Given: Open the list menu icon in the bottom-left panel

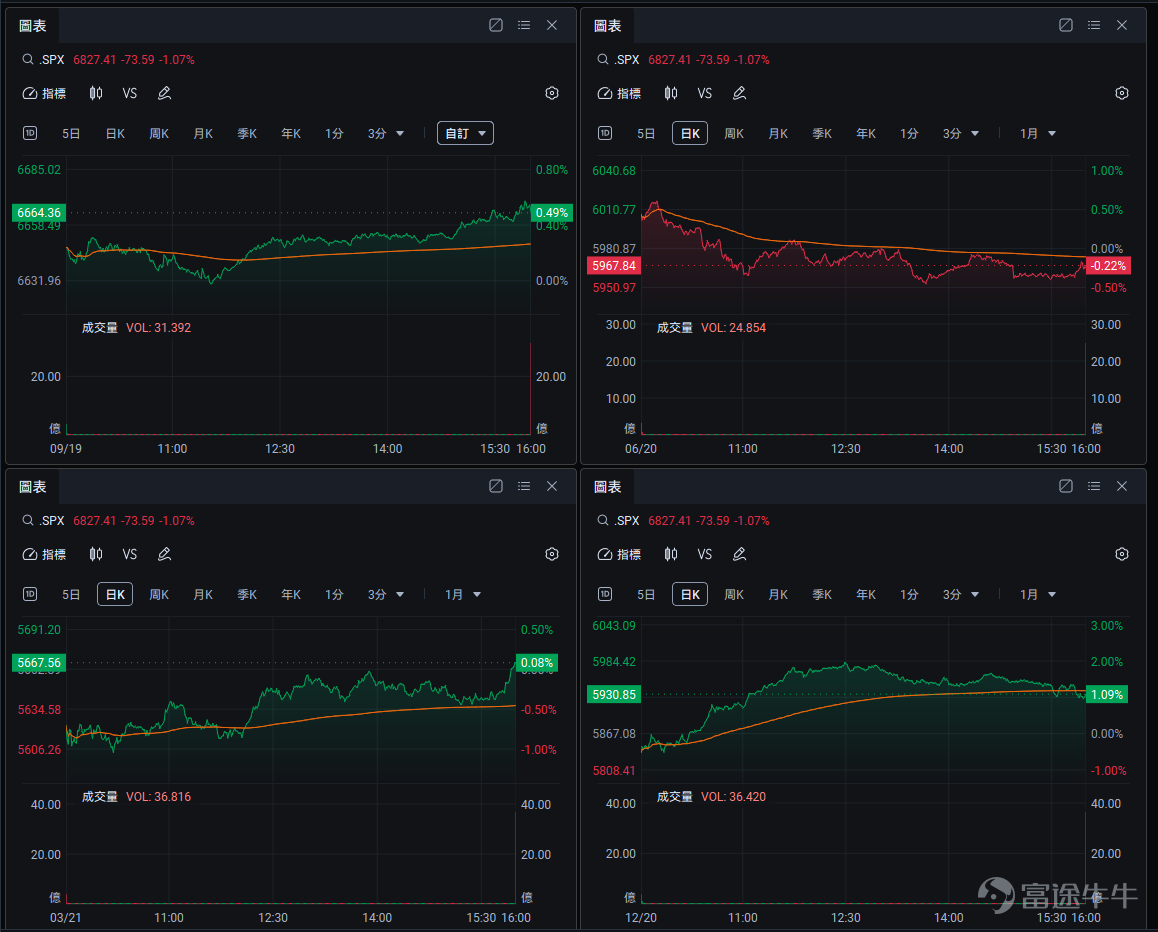Looking at the screenshot, I should 524,486.
